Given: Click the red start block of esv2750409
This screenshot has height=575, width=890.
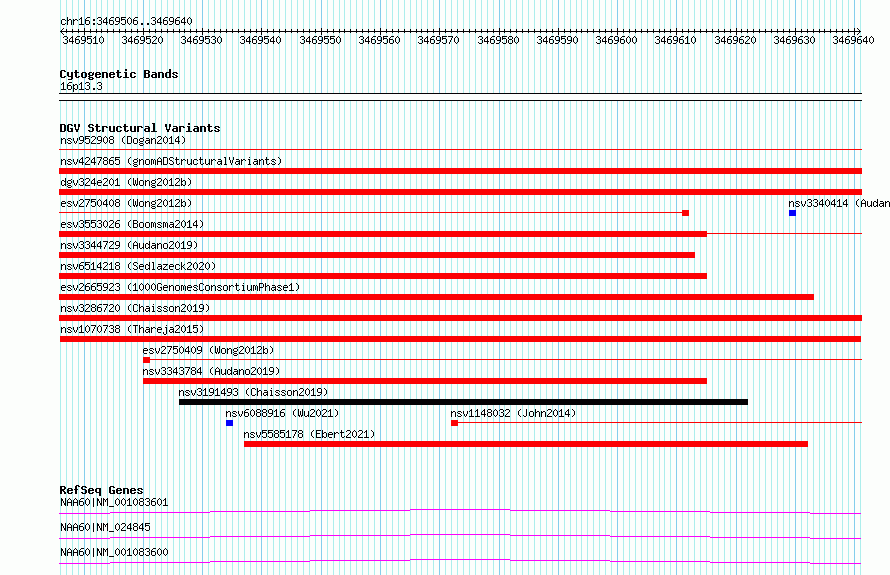Looking at the screenshot, I should pos(146,360).
